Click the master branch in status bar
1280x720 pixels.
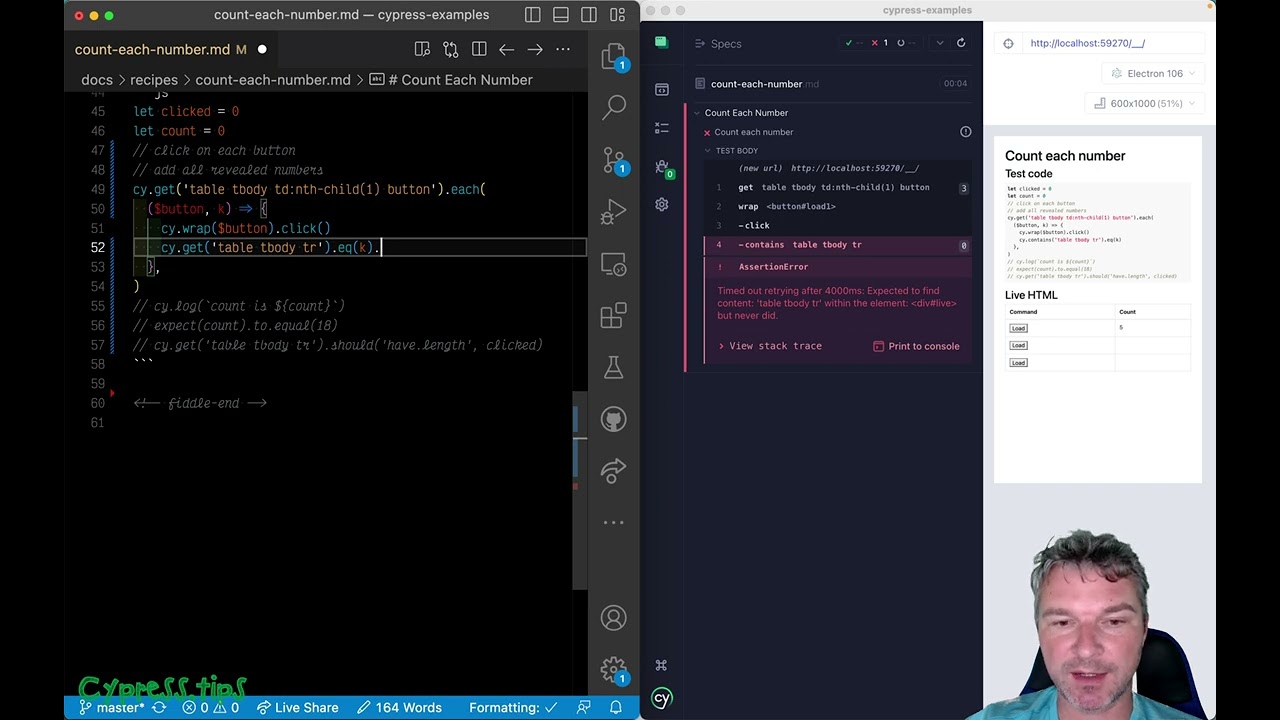click(112, 708)
